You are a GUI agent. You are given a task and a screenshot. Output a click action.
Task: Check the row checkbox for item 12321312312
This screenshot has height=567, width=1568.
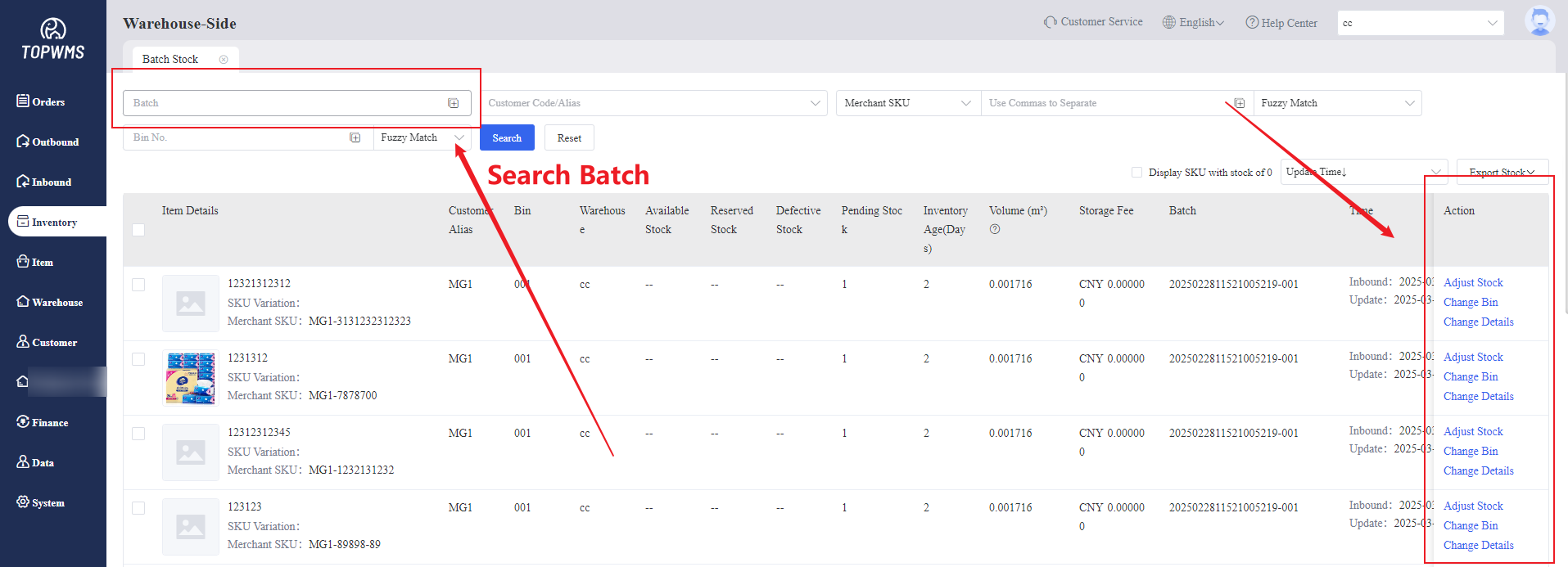coord(138,285)
